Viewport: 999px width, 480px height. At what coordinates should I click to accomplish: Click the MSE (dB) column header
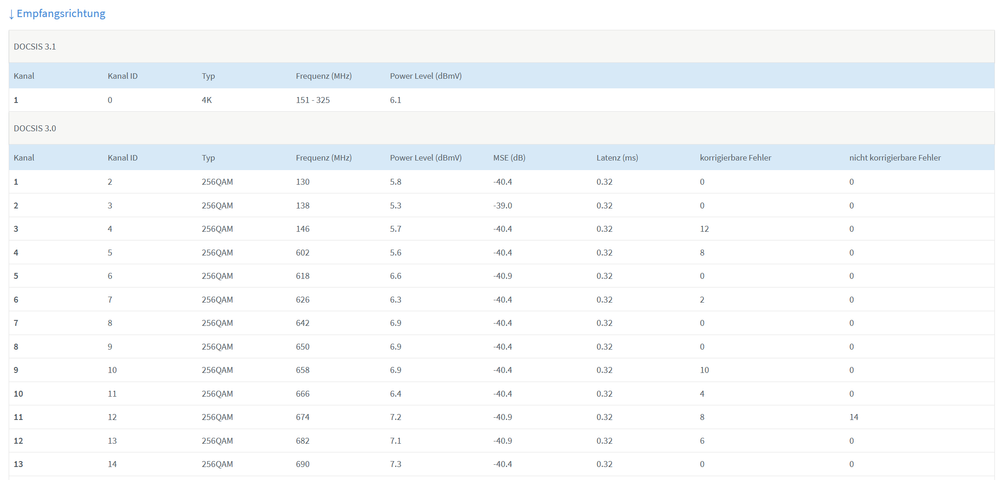(509, 158)
